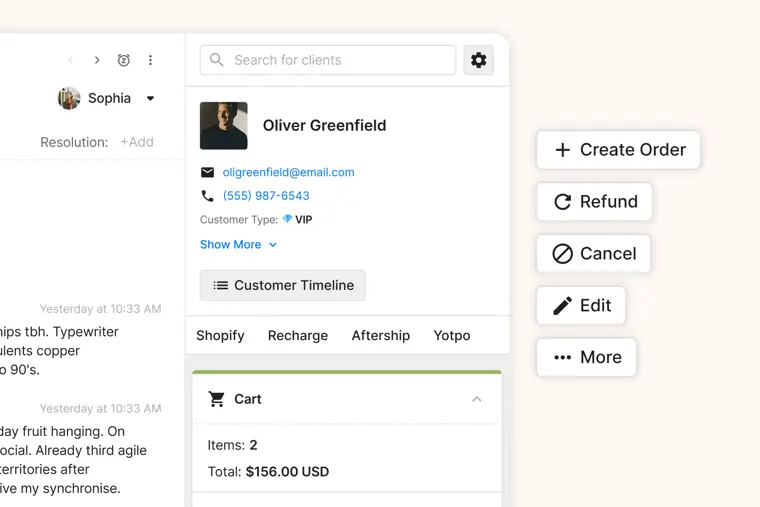Click the Oliver Greenfield name

coord(324,126)
